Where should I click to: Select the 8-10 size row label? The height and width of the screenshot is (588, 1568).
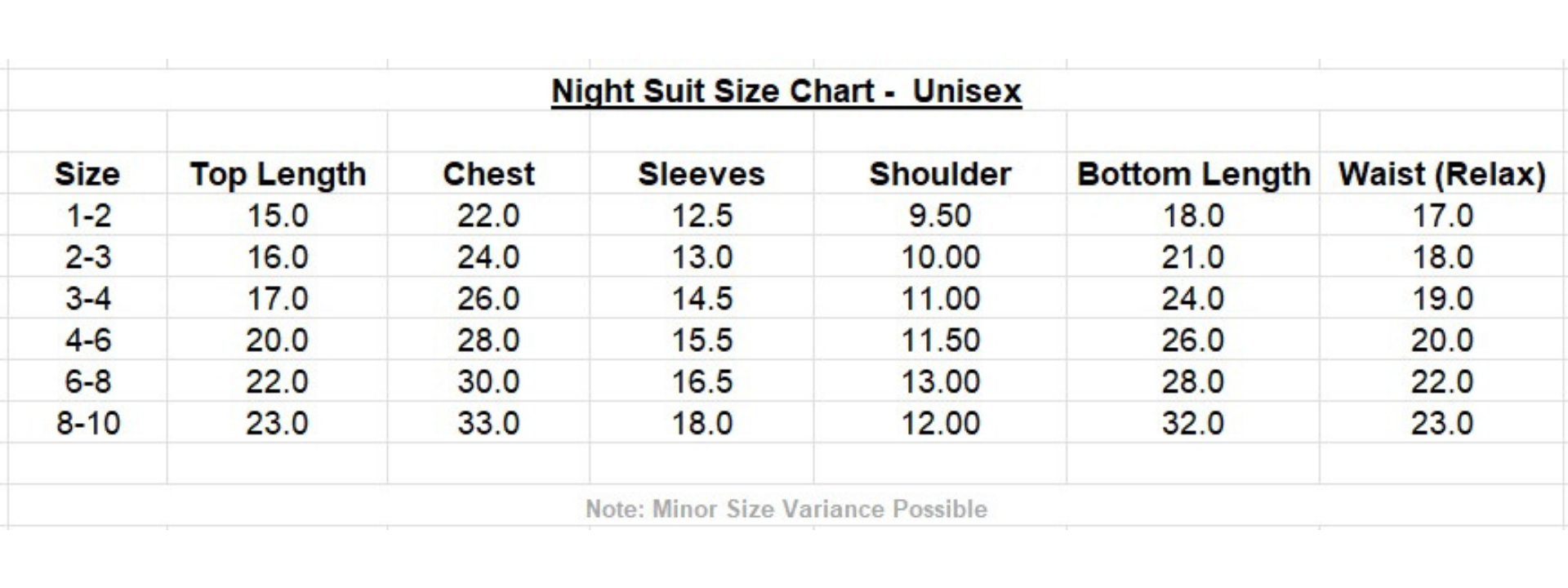tap(87, 423)
